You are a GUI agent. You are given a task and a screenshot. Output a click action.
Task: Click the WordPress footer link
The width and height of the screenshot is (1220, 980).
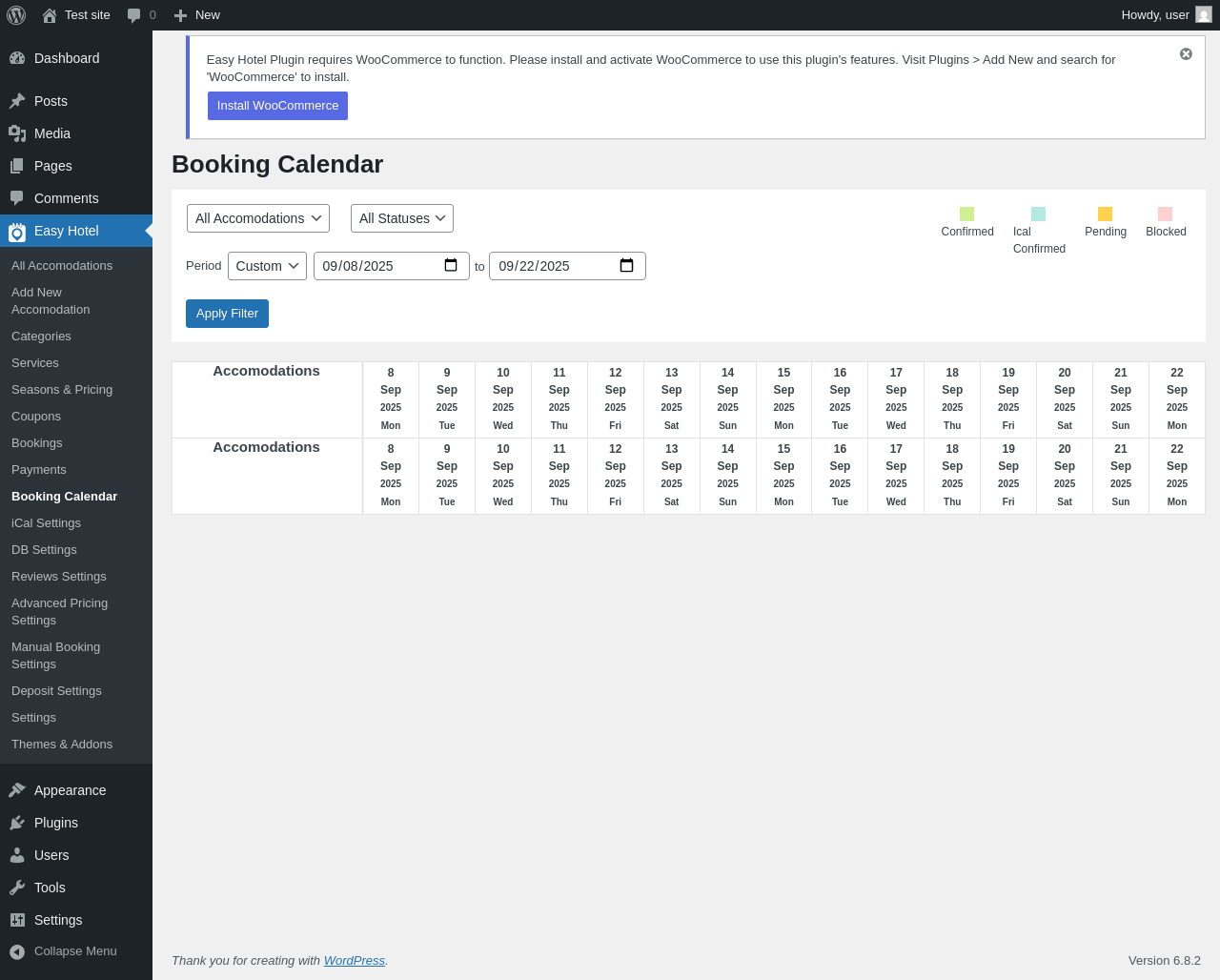click(x=354, y=961)
